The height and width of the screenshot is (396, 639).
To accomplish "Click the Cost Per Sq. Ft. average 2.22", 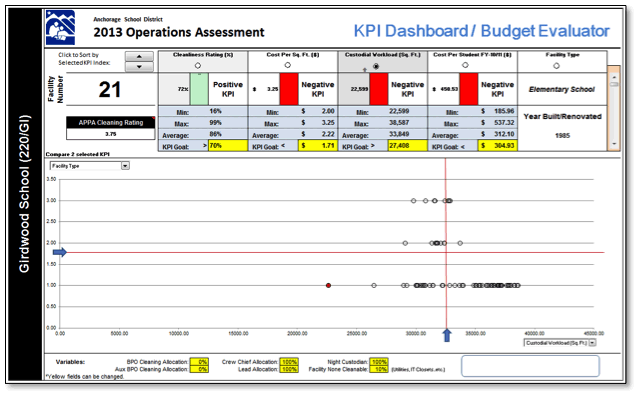I will 328,134.
